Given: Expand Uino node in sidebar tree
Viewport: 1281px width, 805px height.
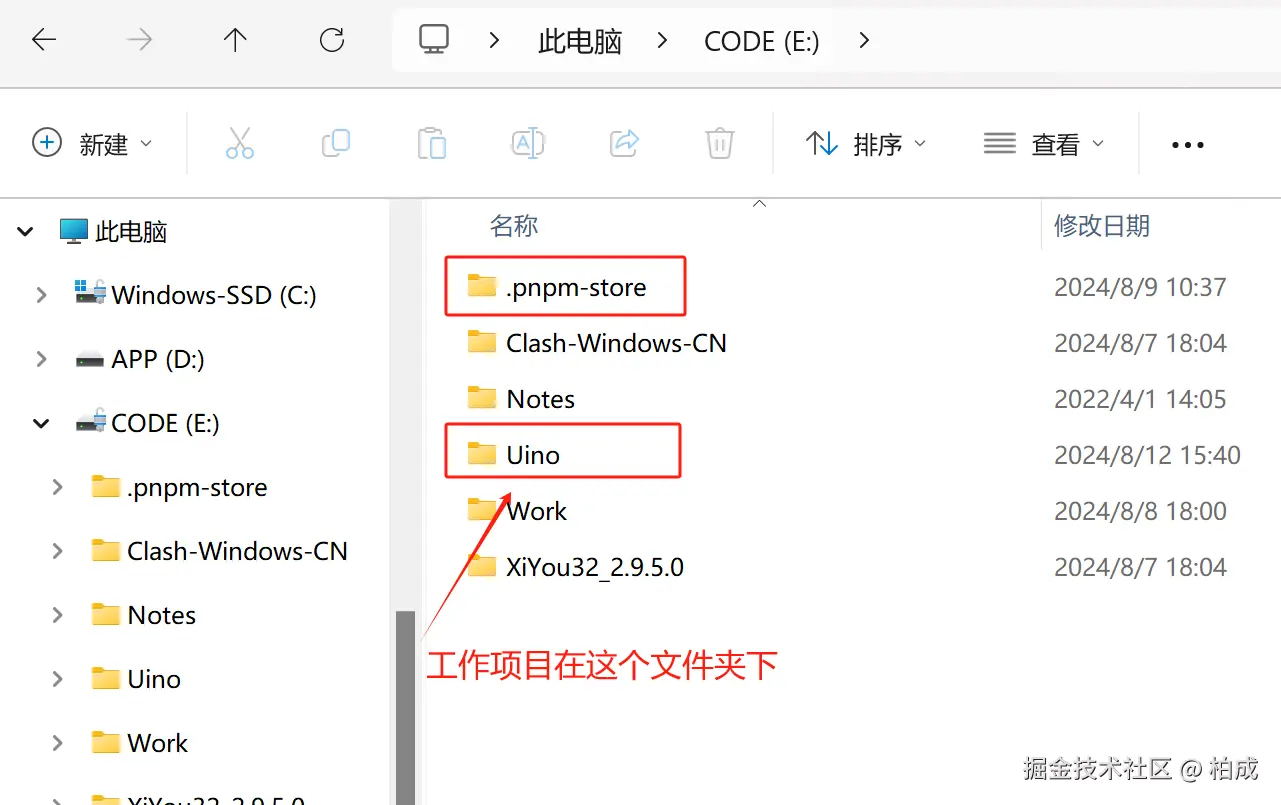Looking at the screenshot, I should (x=58, y=679).
